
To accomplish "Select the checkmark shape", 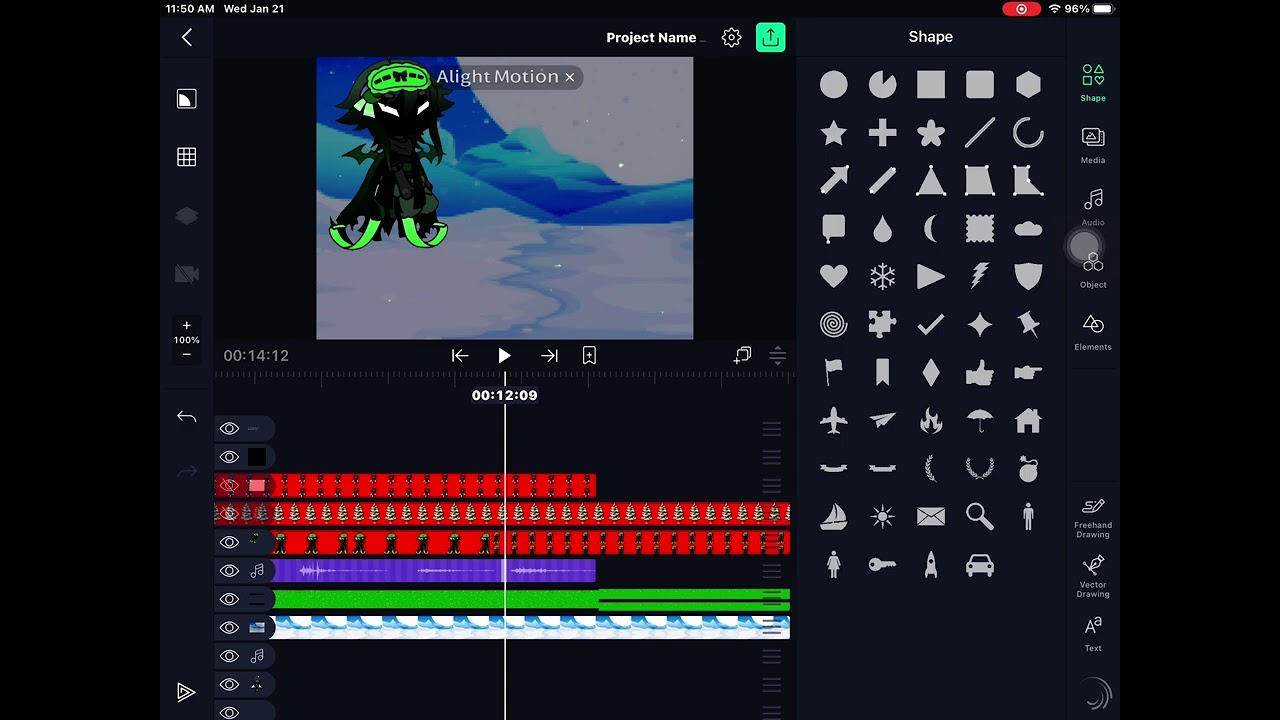I will pyautogui.click(x=931, y=324).
